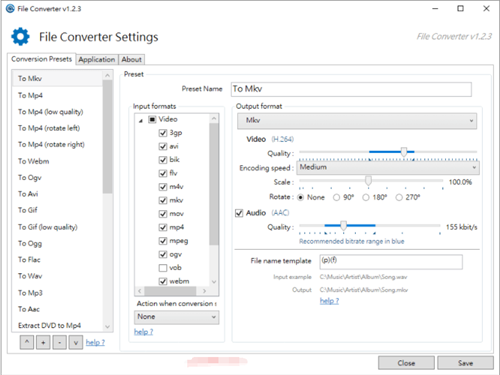Uncheck the flv input format
Screen dimensions: 500x375
click(x=163, y=173)
